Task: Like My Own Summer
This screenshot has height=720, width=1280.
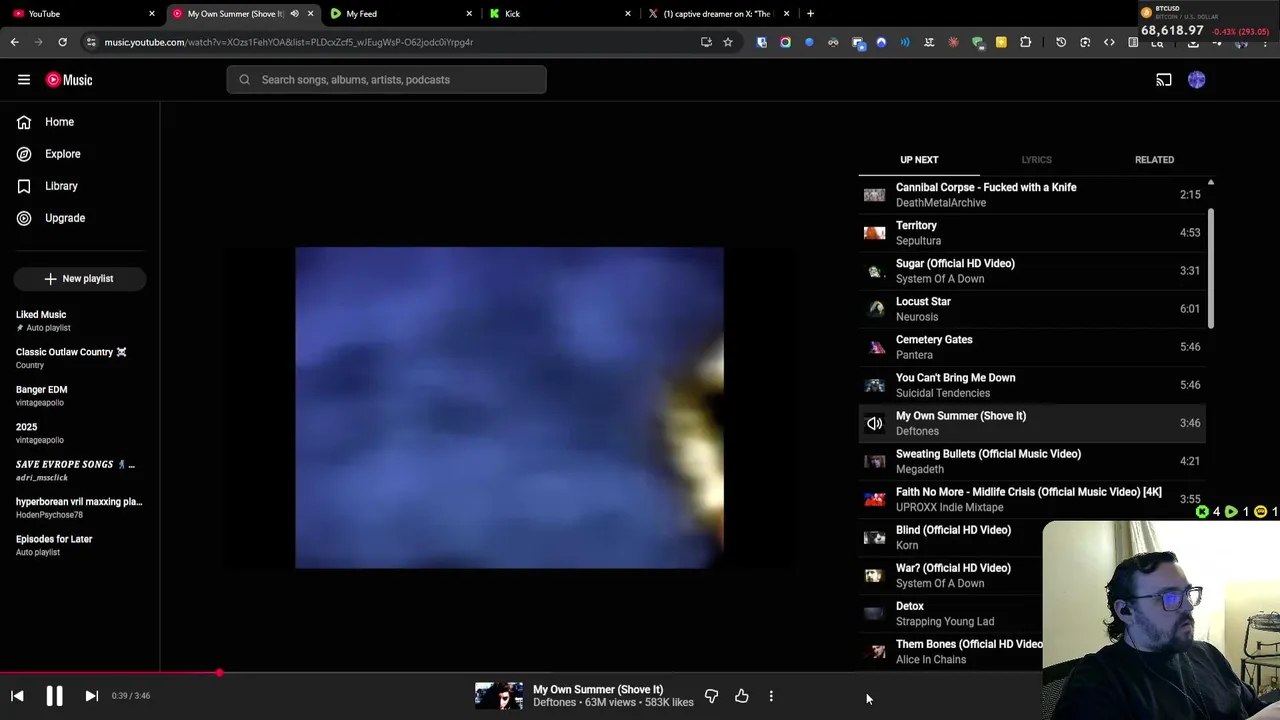Action: (742, 696)
